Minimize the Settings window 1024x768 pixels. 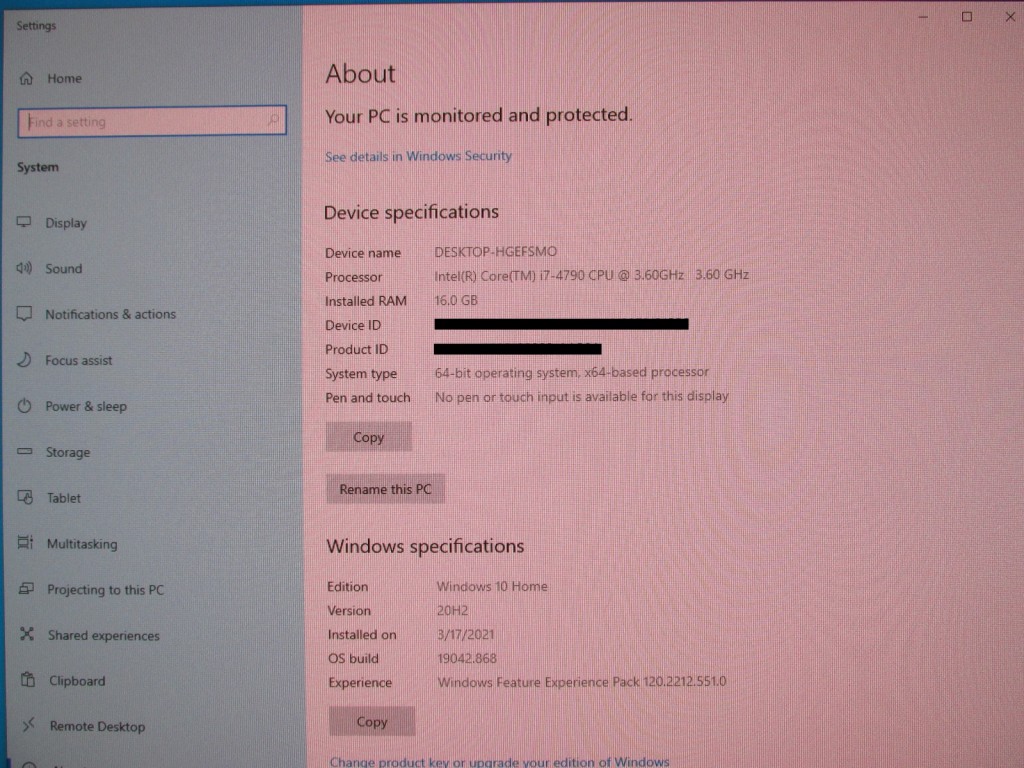coord(923,17)
